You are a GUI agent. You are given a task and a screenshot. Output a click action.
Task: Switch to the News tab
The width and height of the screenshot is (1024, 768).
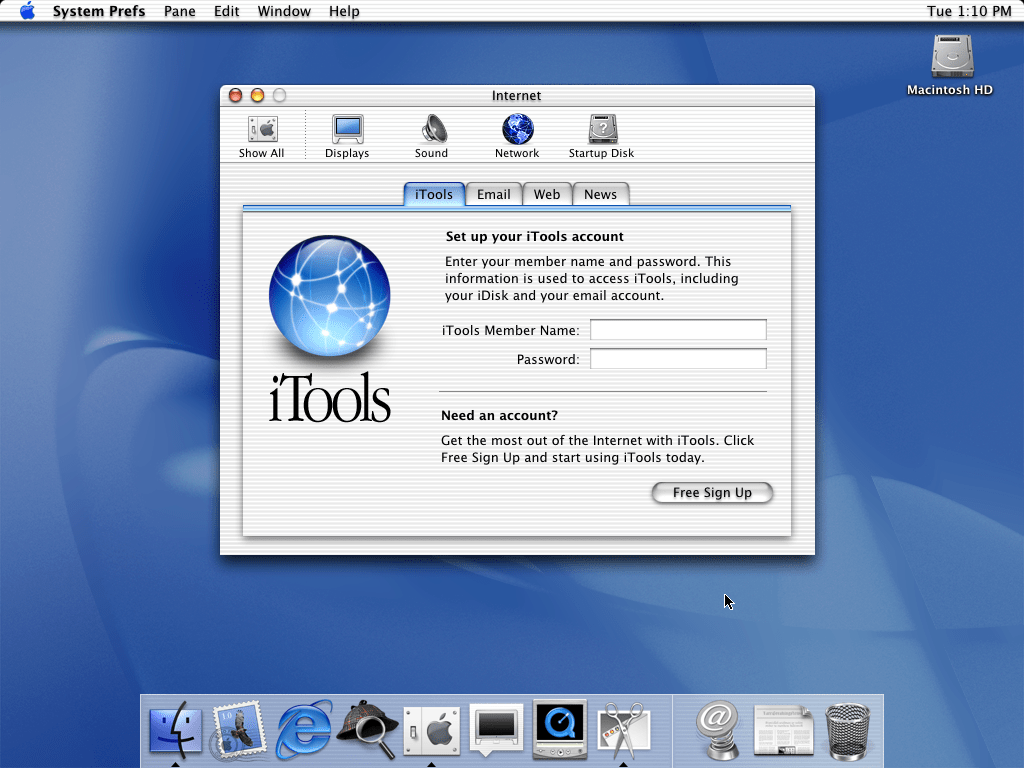click(601, 194)
